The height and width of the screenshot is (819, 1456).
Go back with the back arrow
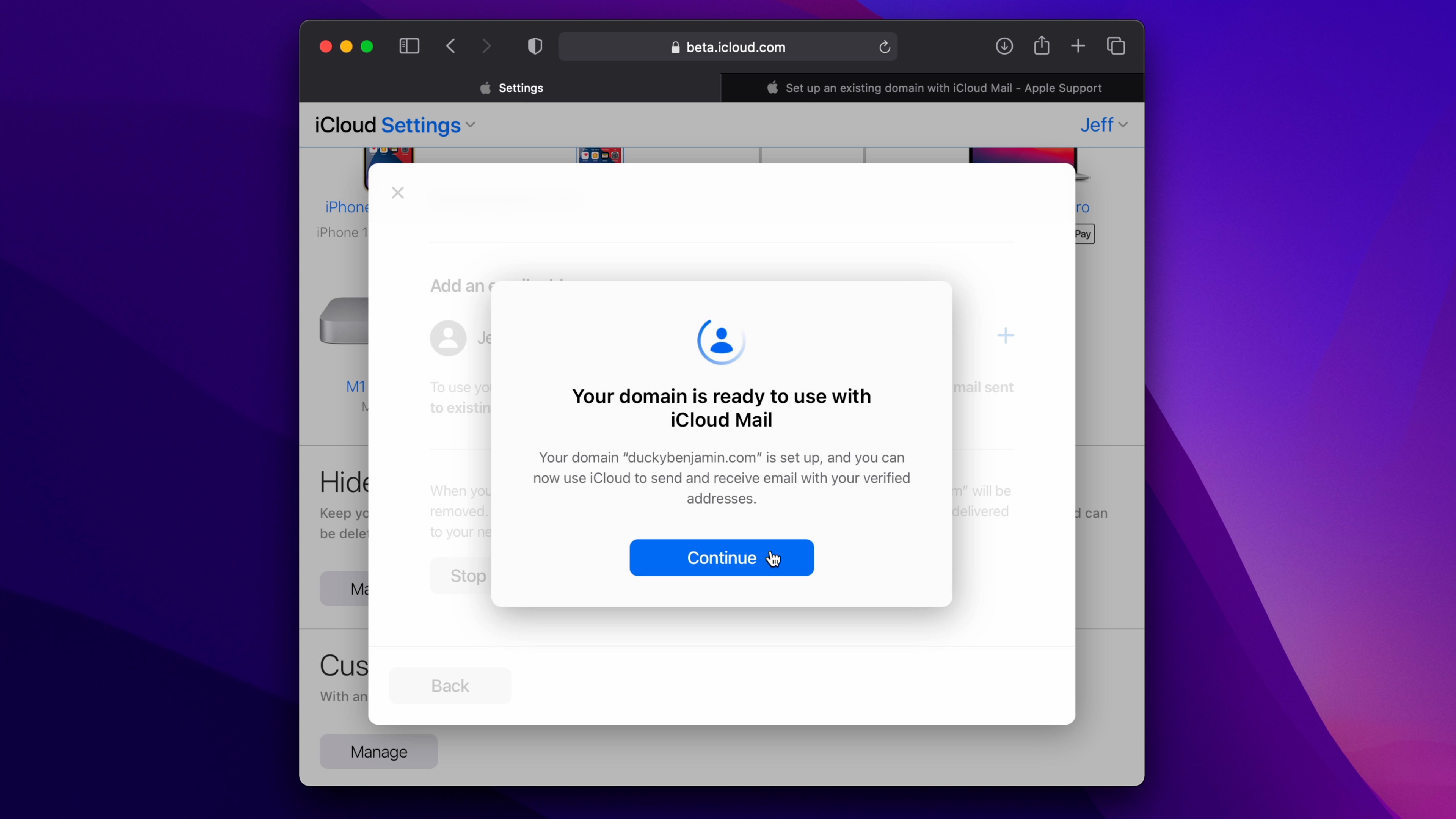point(450,46)
